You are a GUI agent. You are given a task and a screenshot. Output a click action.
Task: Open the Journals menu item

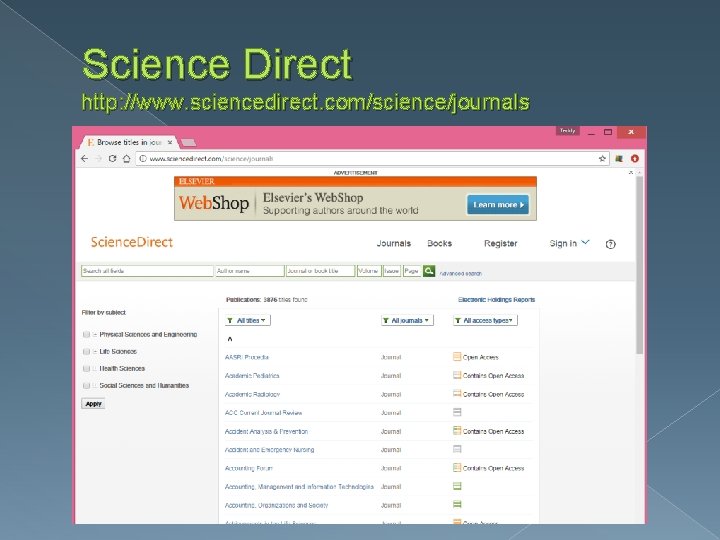[394, 243]
